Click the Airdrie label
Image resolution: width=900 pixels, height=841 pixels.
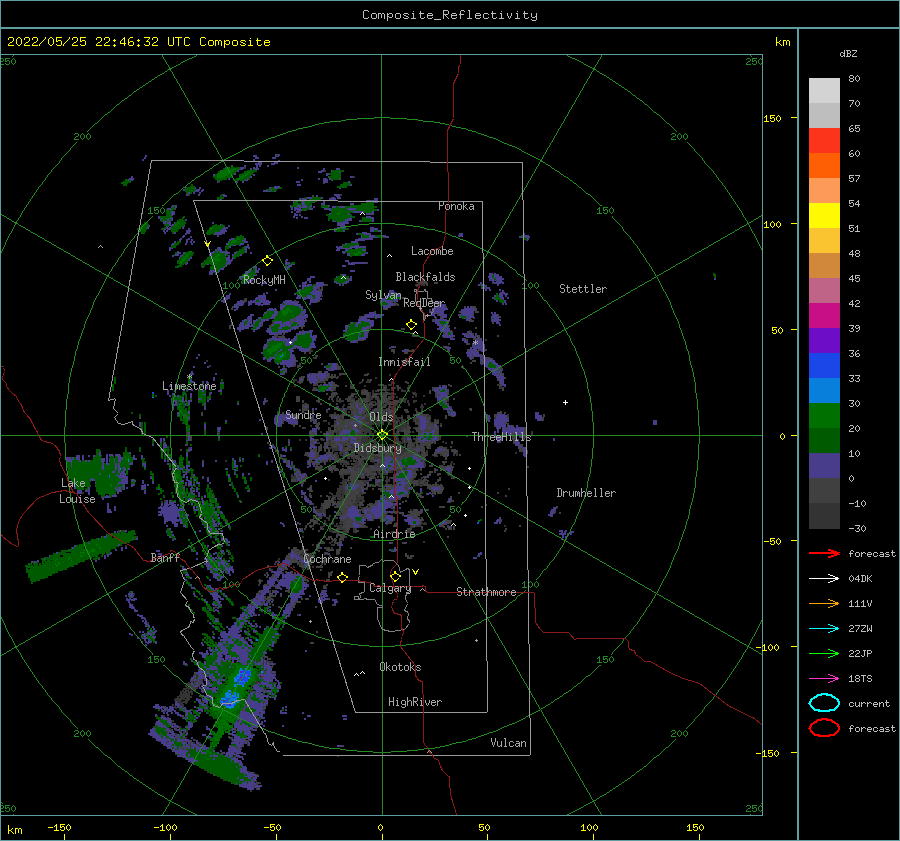(394, 534)
